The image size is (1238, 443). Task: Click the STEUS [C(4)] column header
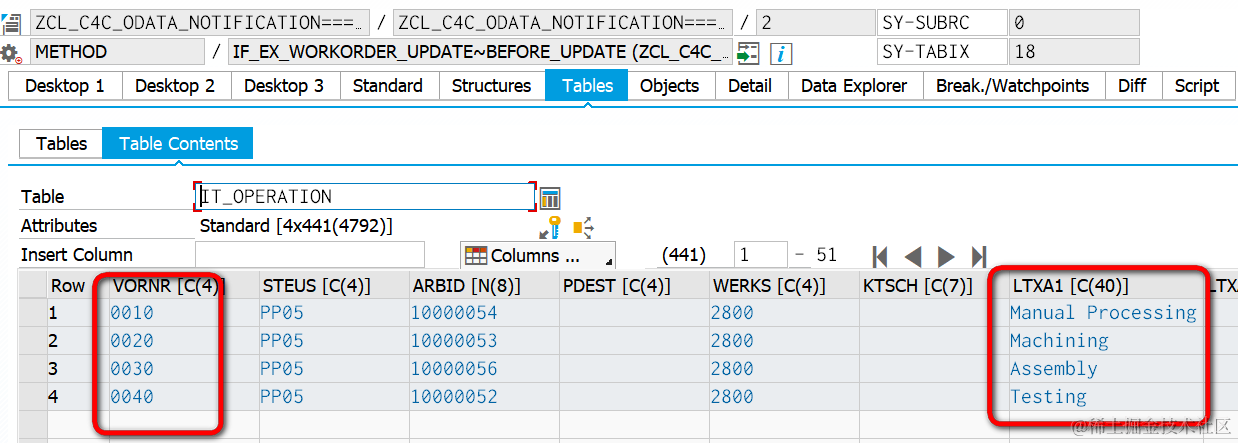(334, 286)
